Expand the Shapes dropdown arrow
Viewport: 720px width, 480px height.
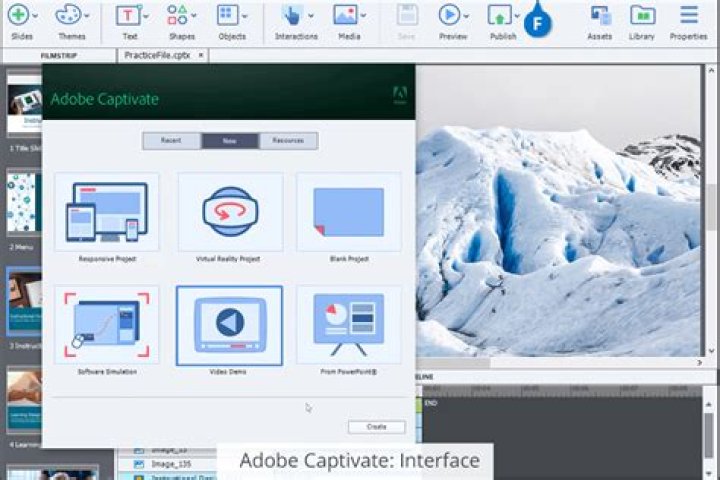point(194,16)
